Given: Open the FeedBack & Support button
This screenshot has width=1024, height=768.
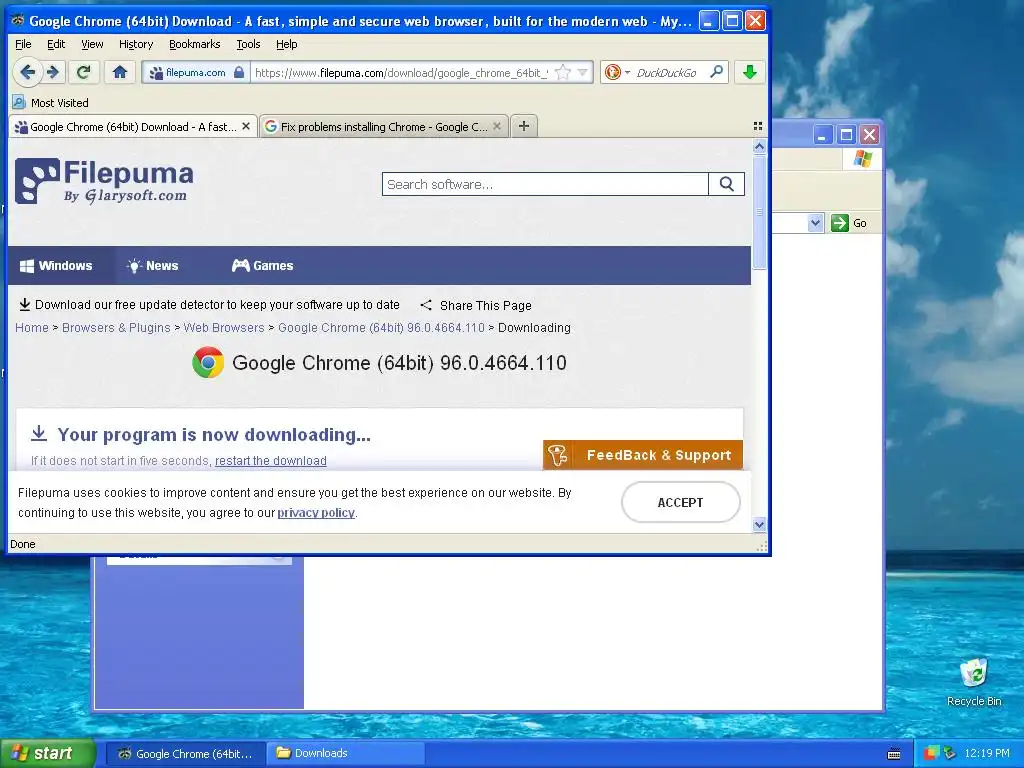Looking at the screenshot, I should 643,455.
